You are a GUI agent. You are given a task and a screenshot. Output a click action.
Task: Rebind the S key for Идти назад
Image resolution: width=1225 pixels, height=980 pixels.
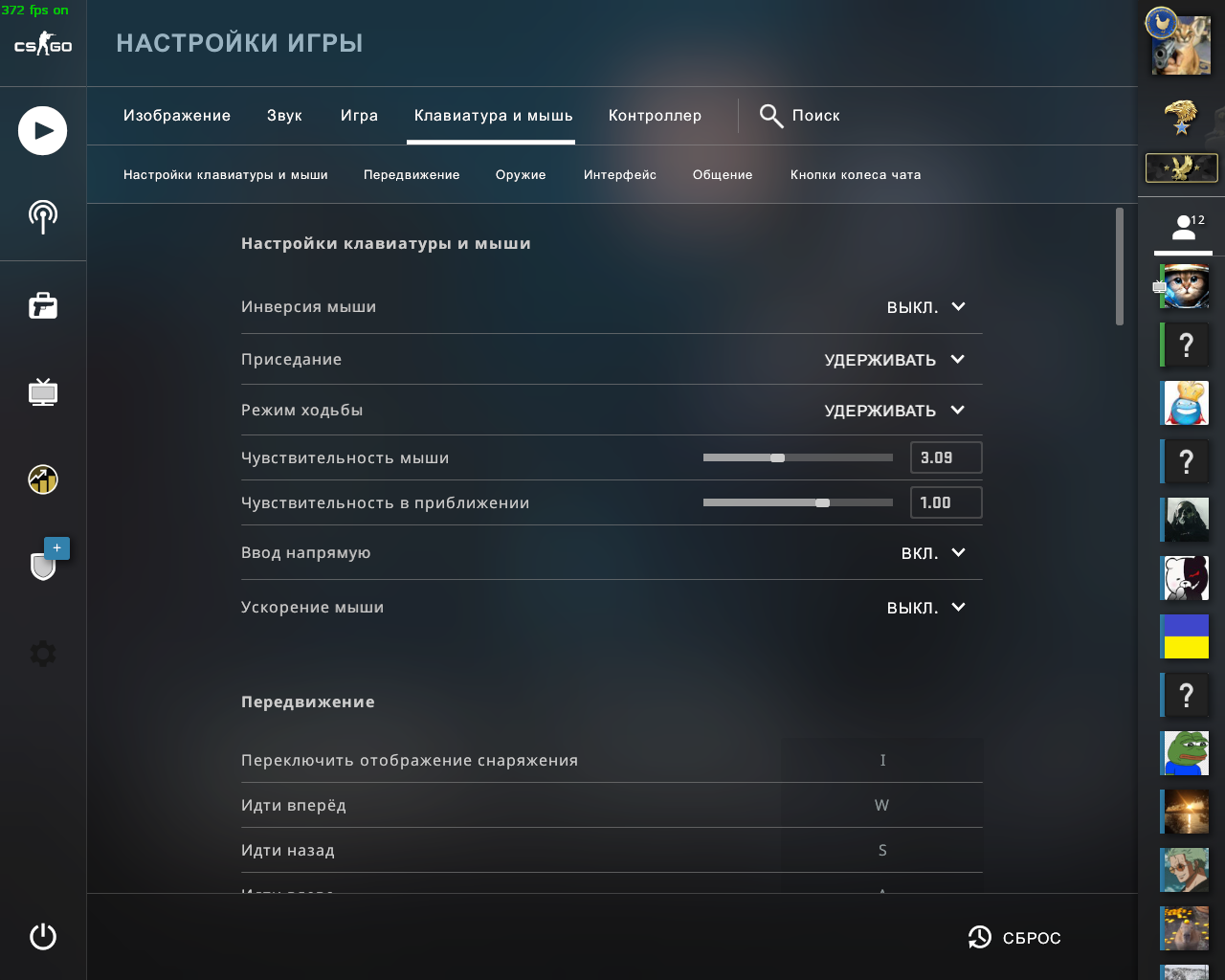click(882, 851)
